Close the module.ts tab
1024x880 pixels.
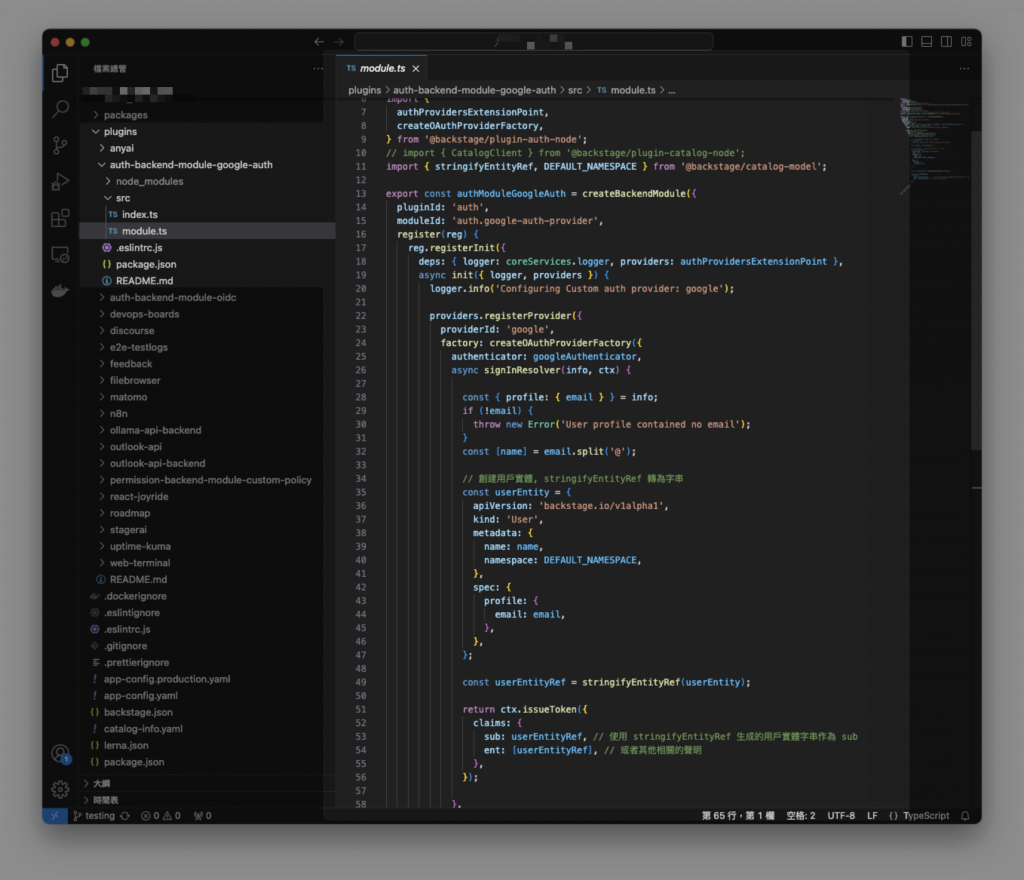416,69
